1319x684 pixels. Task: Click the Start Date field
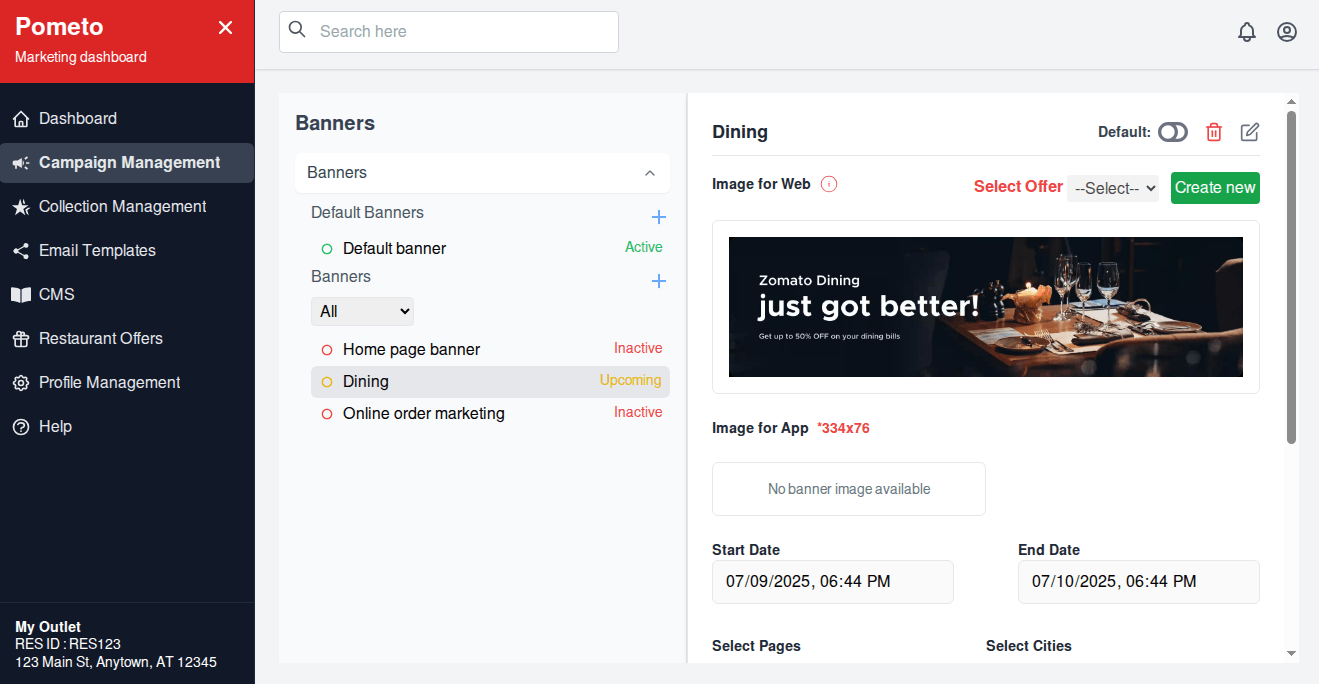832,581
